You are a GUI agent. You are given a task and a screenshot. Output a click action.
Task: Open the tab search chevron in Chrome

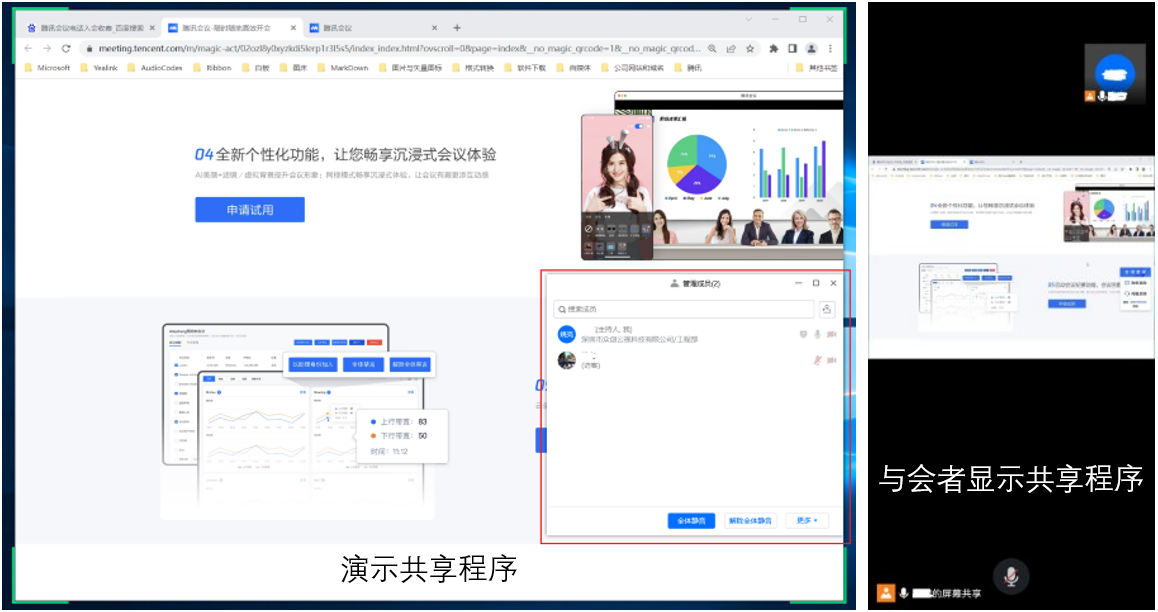tap(748, 20)
